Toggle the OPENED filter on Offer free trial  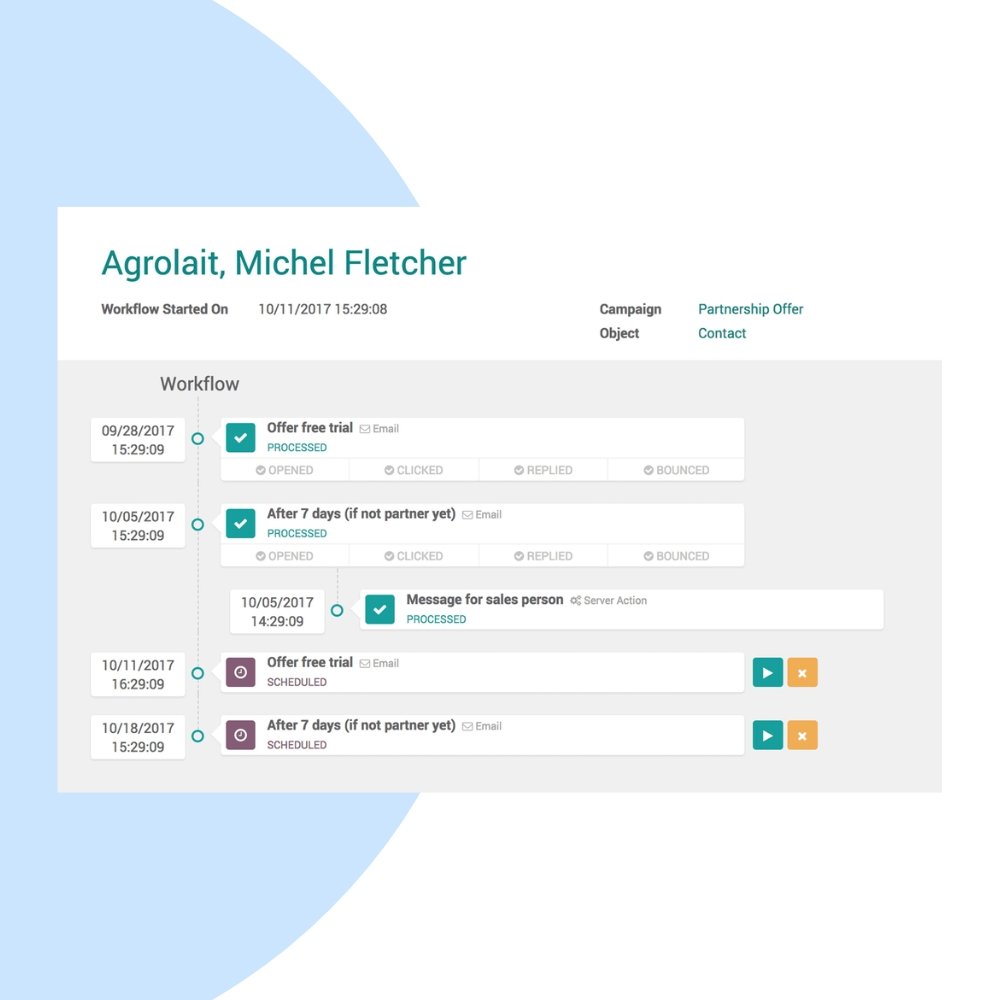(x=285, y=470)
